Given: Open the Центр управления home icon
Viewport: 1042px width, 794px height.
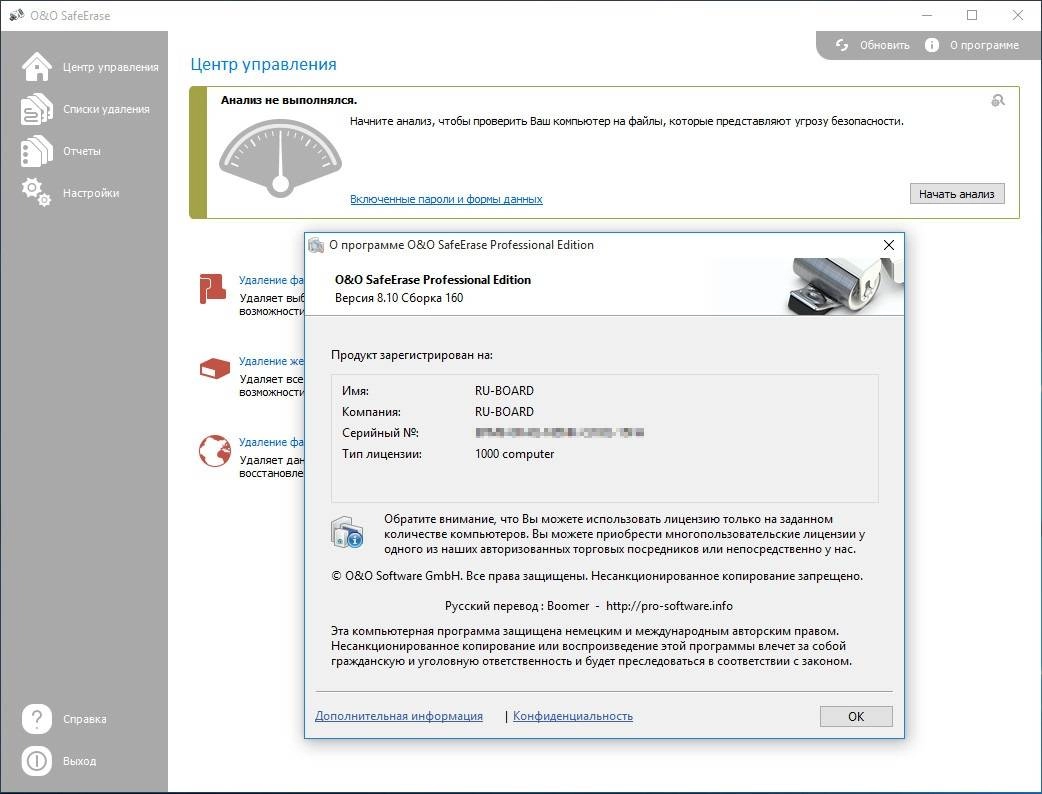Looking at the screenshot, I should click(x=37, y=66).
